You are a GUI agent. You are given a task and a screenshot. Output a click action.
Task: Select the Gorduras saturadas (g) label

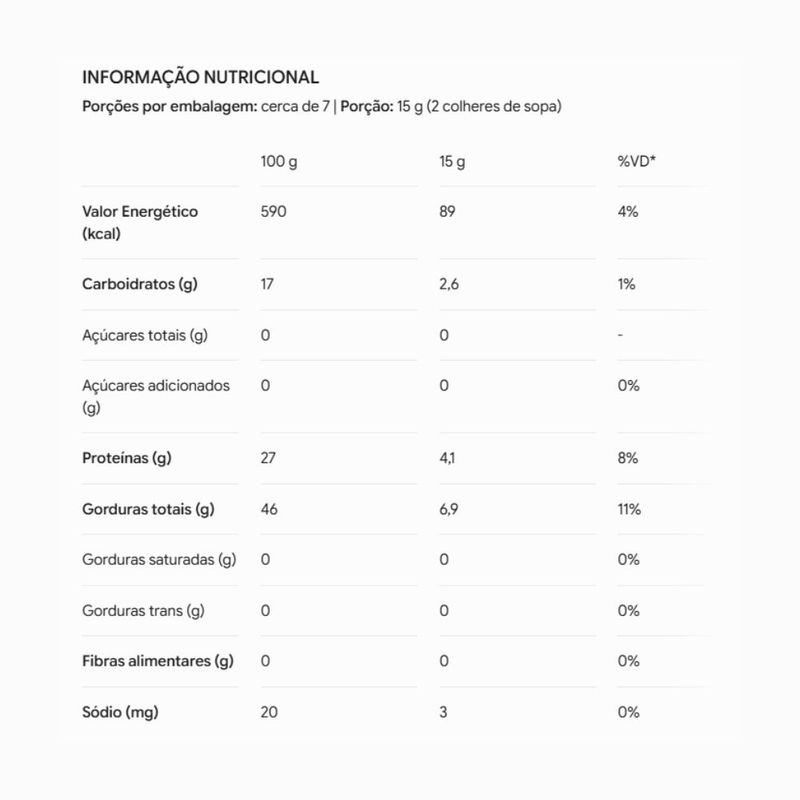coord(159,560)
